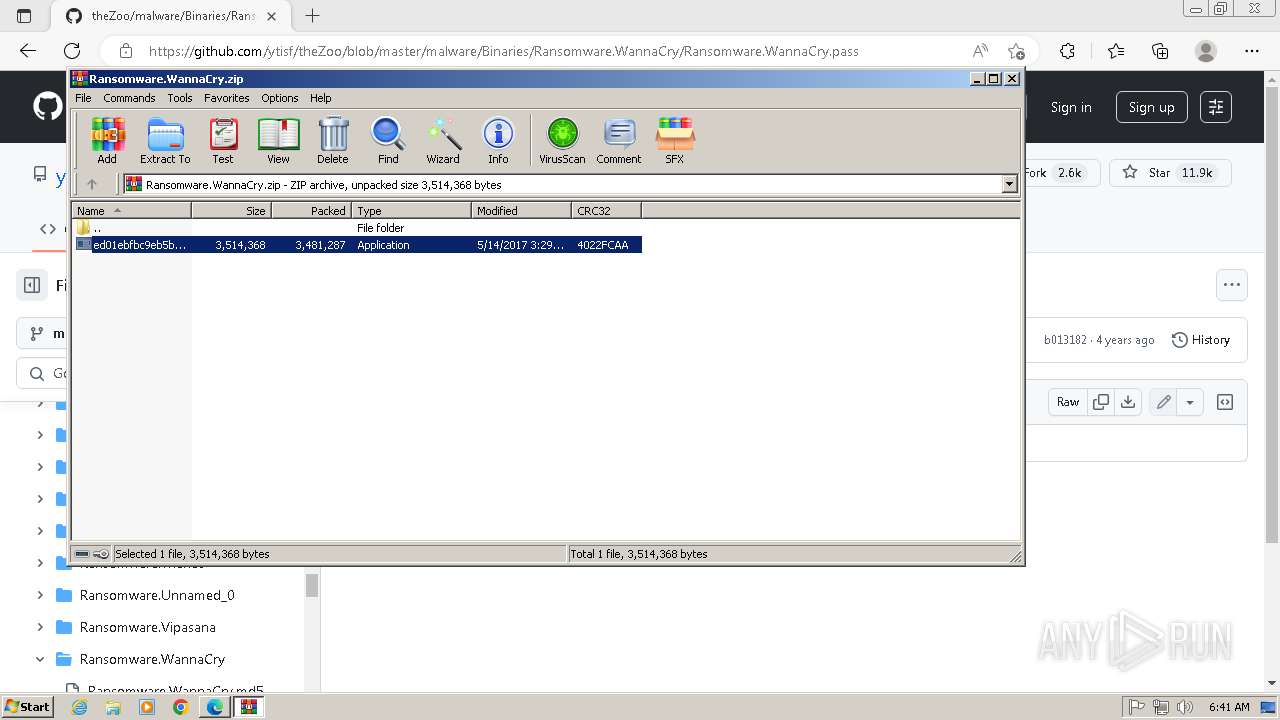Click the edit file pencil icon
This screenshot has height=720, width=1280.
coord(1164,402)
